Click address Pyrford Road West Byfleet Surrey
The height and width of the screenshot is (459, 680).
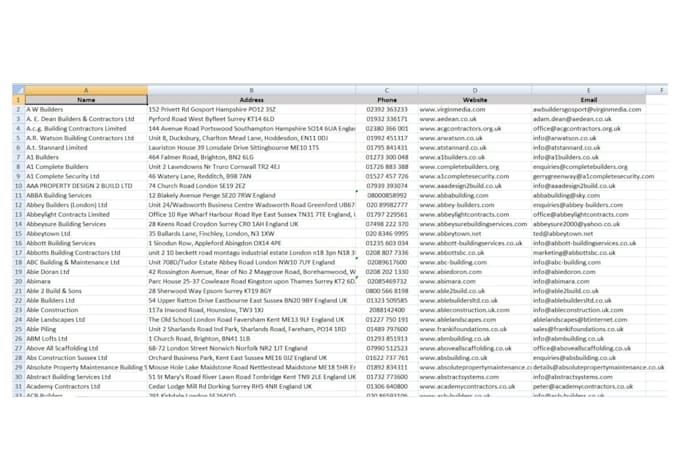[252, 119]
